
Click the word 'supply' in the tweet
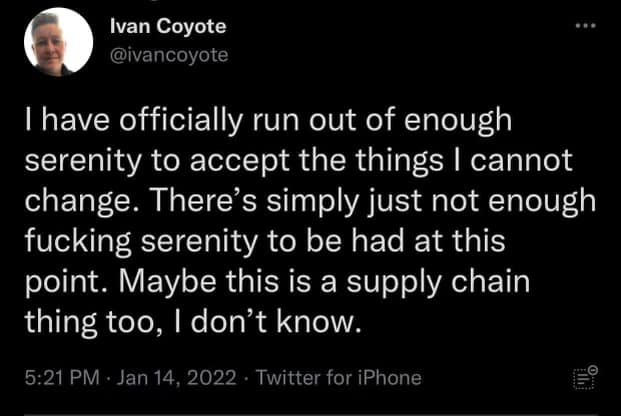(394, 282)
